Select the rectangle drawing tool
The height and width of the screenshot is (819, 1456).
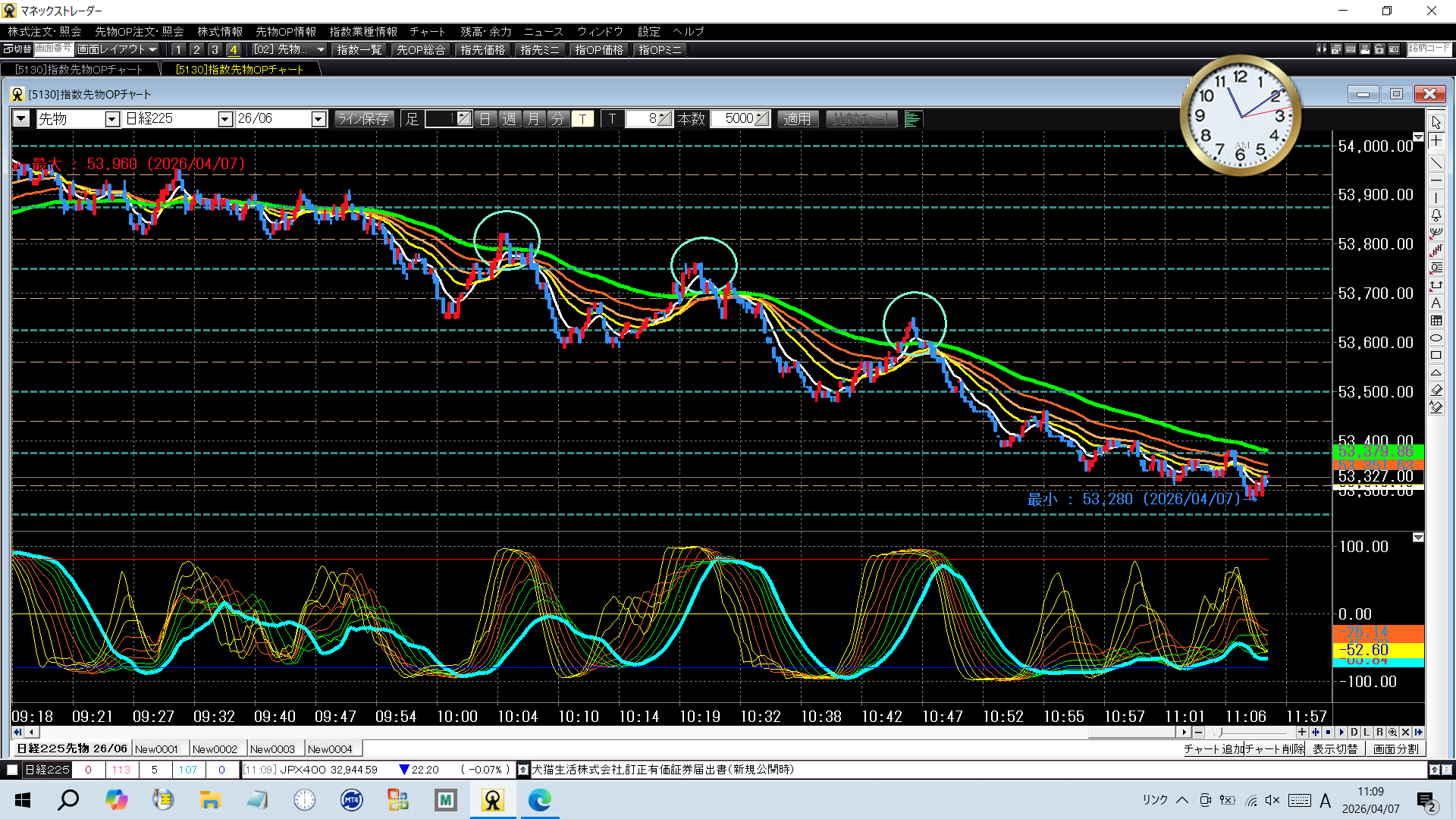pyautogui.click(x=1436, y=355)
